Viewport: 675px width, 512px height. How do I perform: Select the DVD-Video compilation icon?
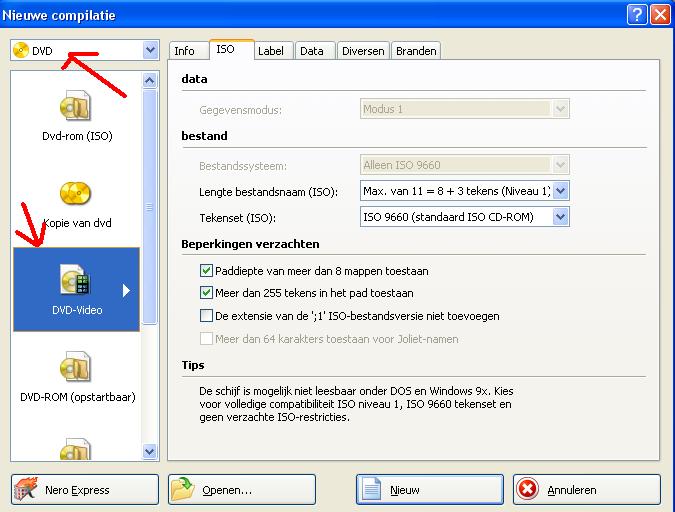click(75, 279)
